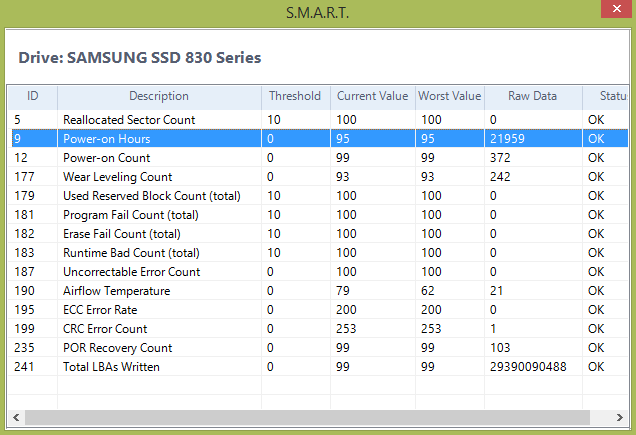636x435 pixels.
Task: Click raw data value 21959
Action: 507,139
